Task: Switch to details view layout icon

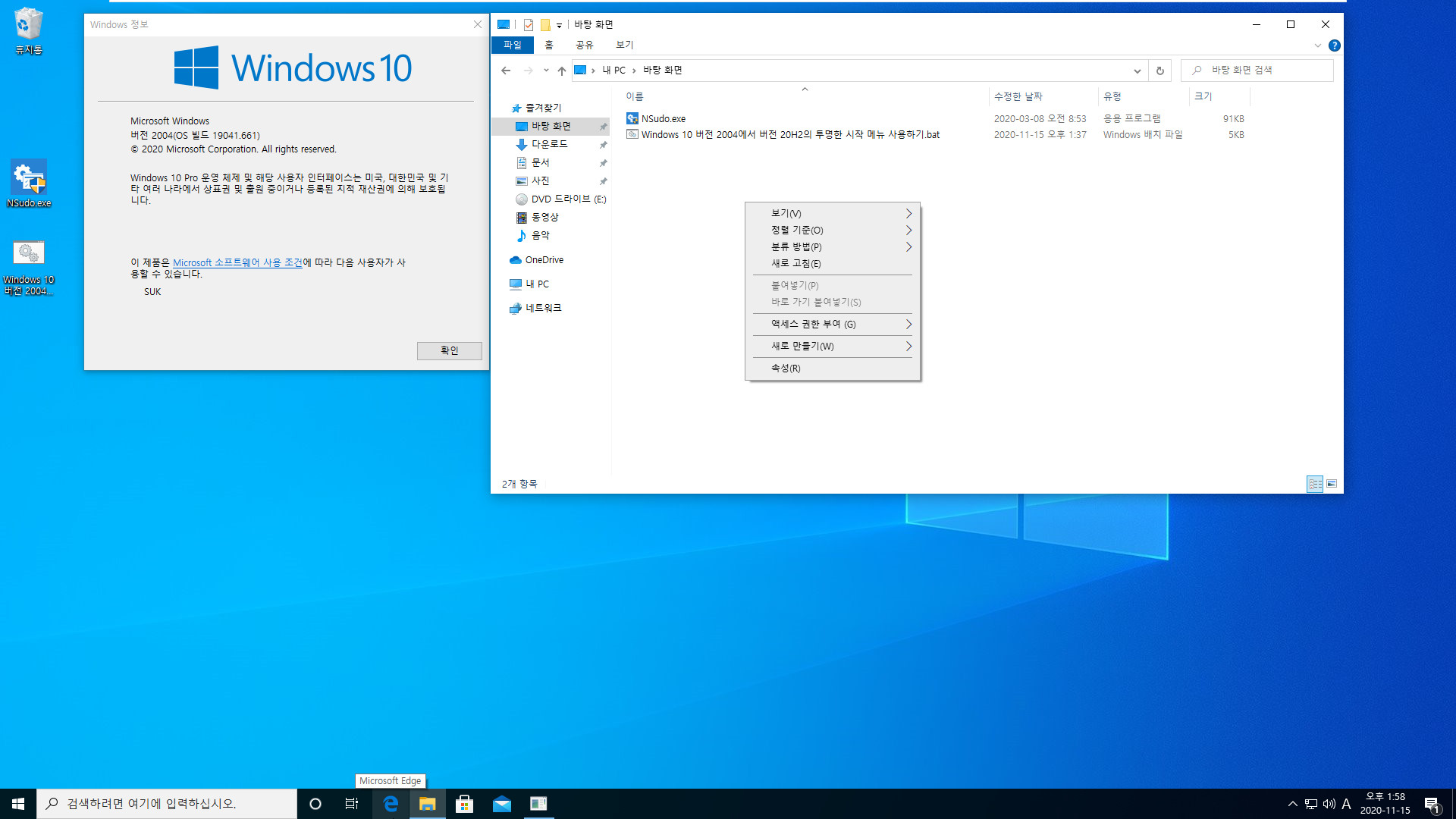Action: [1315, 484]
